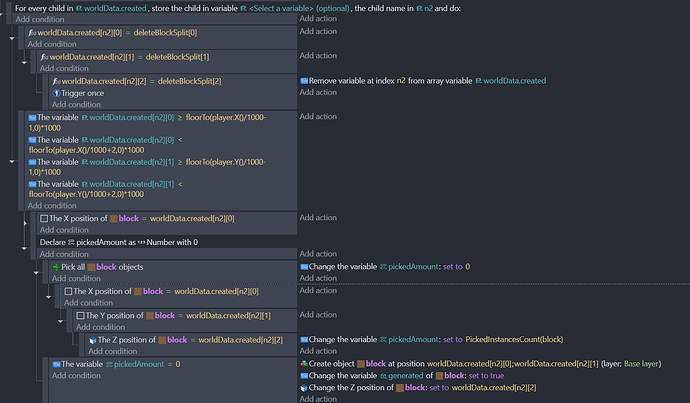The height and width of the screenshot is (403, 690).
Task: Click block object icon in Pick all condition
Action: coord(91,267)
